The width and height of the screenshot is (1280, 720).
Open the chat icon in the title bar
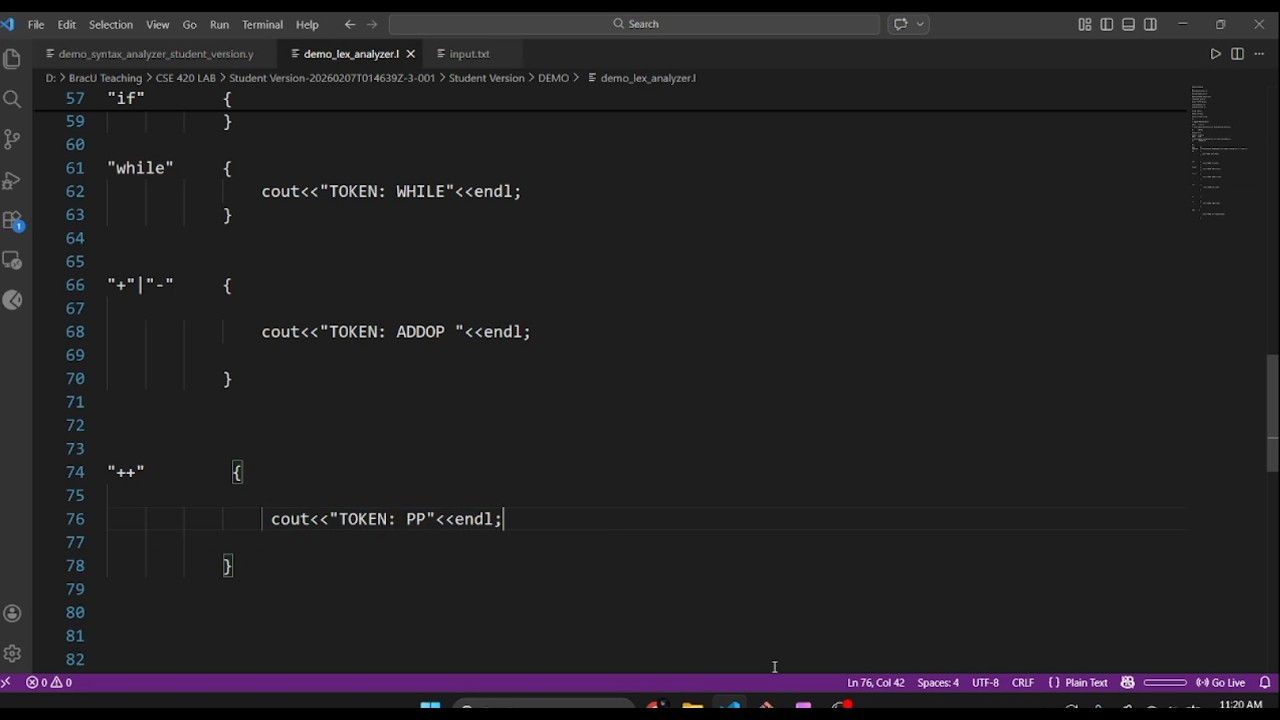(900, 24)
